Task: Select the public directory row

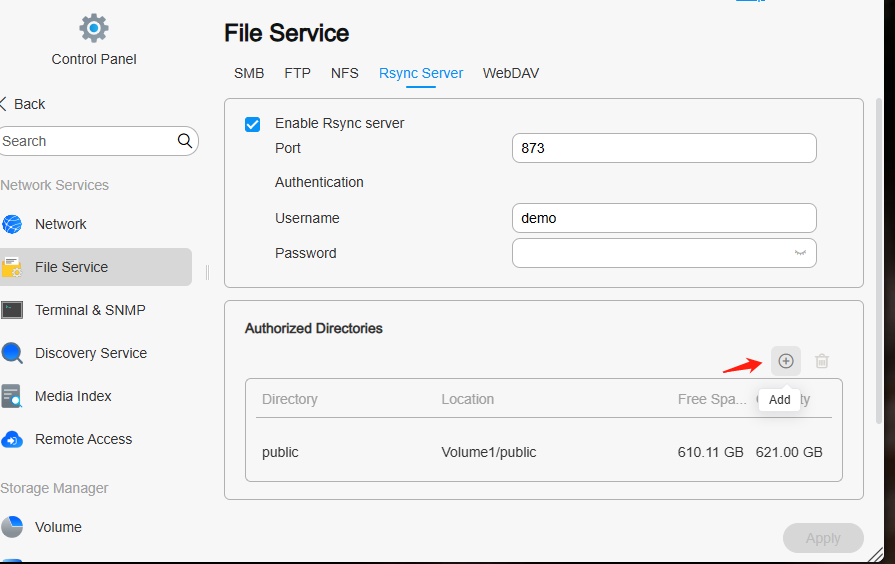Action: [543, 452]
